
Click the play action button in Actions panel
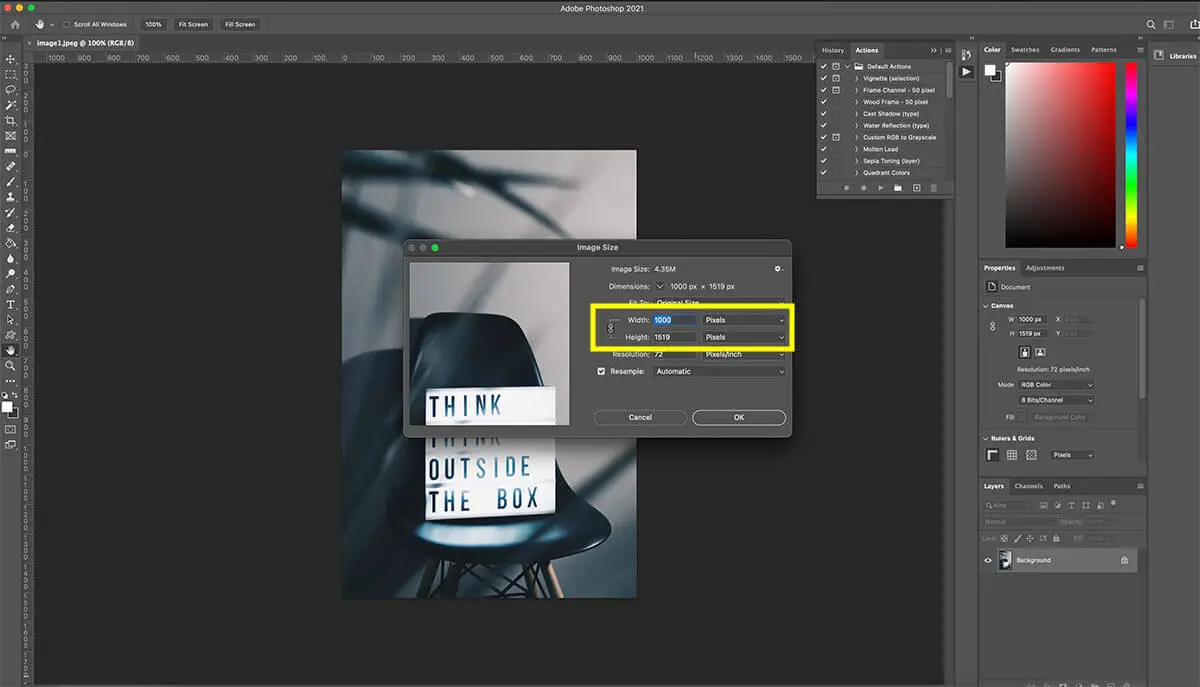(880, 188)
